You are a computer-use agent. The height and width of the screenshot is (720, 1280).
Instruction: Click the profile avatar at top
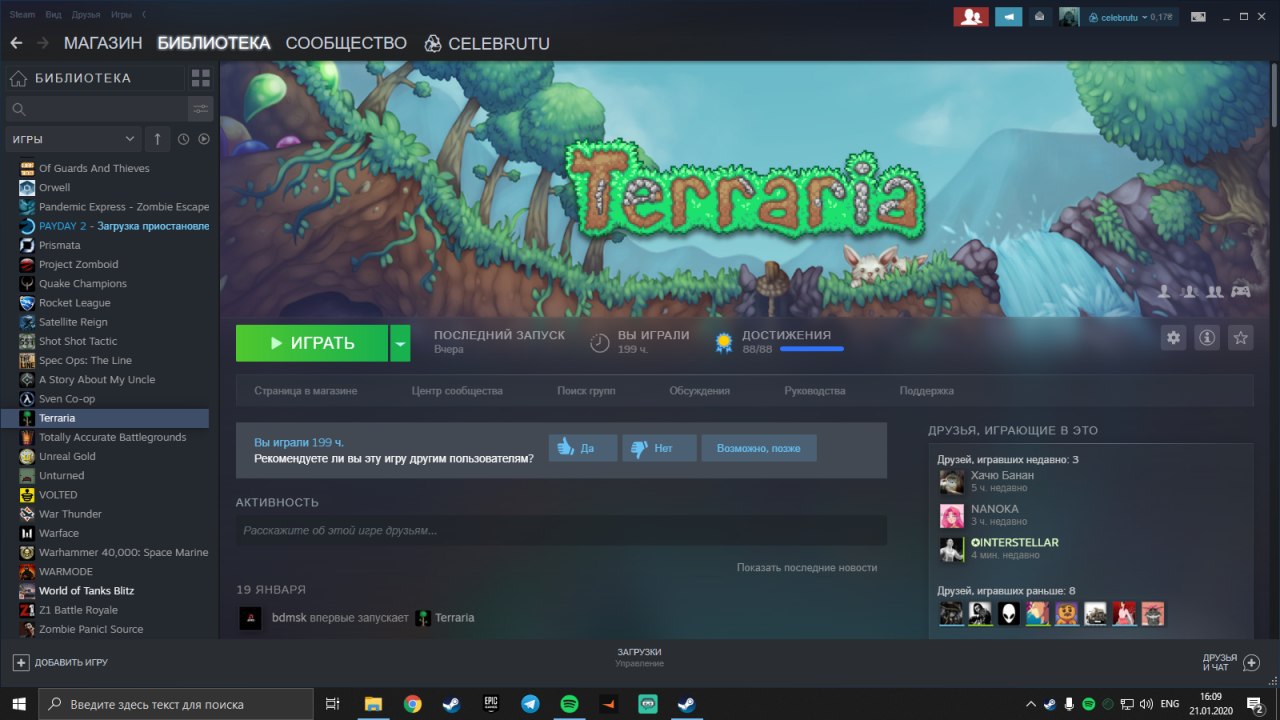pos(1069,16)
